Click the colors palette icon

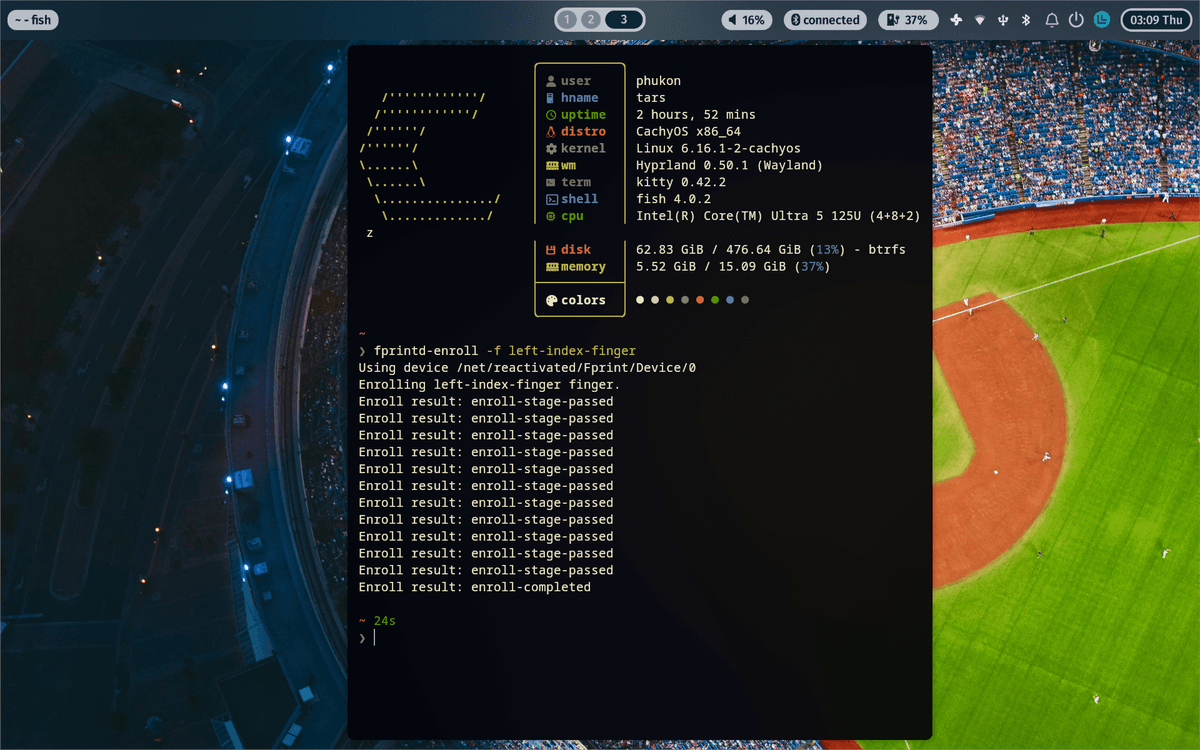(550, 300)
